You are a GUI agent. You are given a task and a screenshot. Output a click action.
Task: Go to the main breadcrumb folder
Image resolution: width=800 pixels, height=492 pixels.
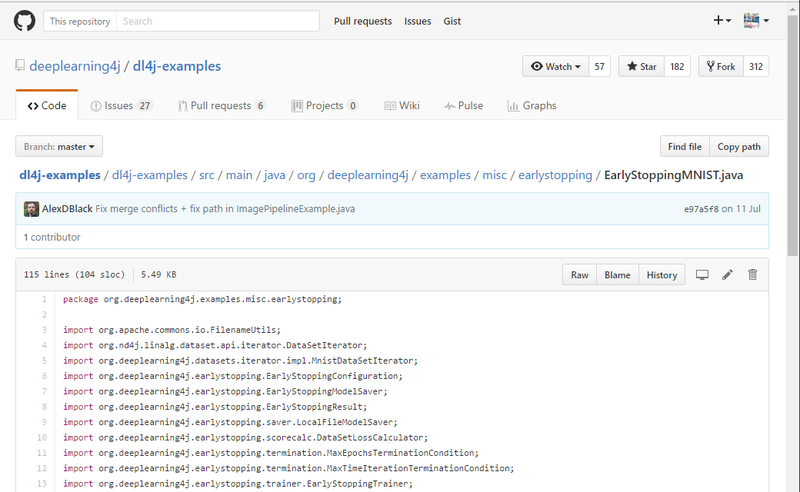click(239, 175)
